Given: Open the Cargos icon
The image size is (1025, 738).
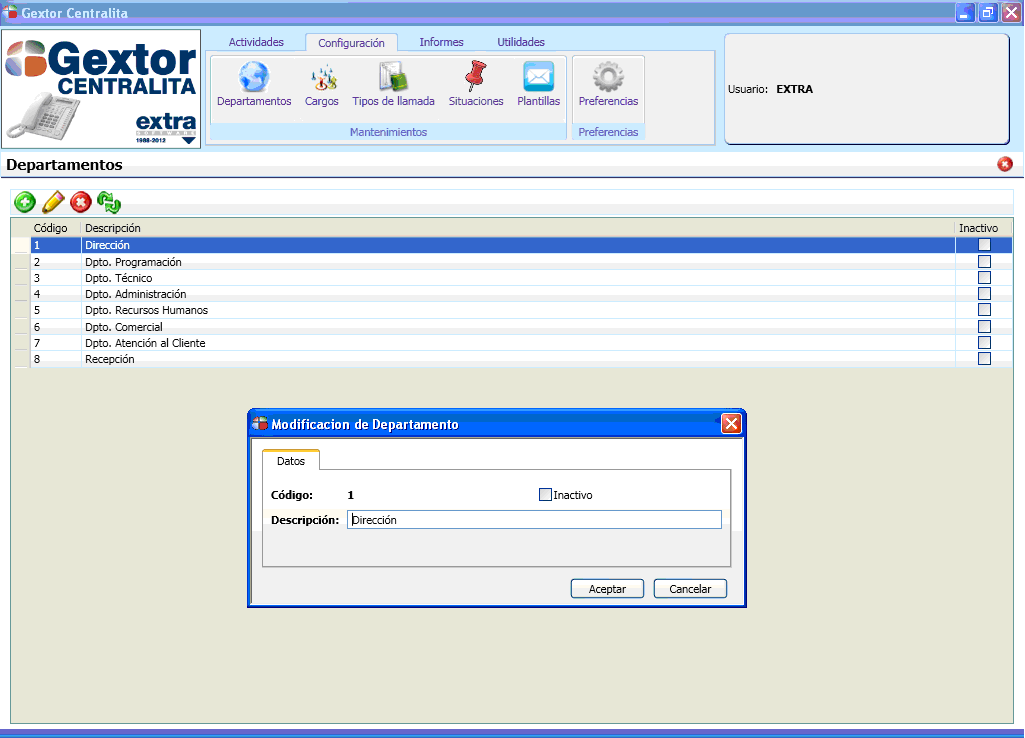Looking at the screenshot, I should pos(322,78).
